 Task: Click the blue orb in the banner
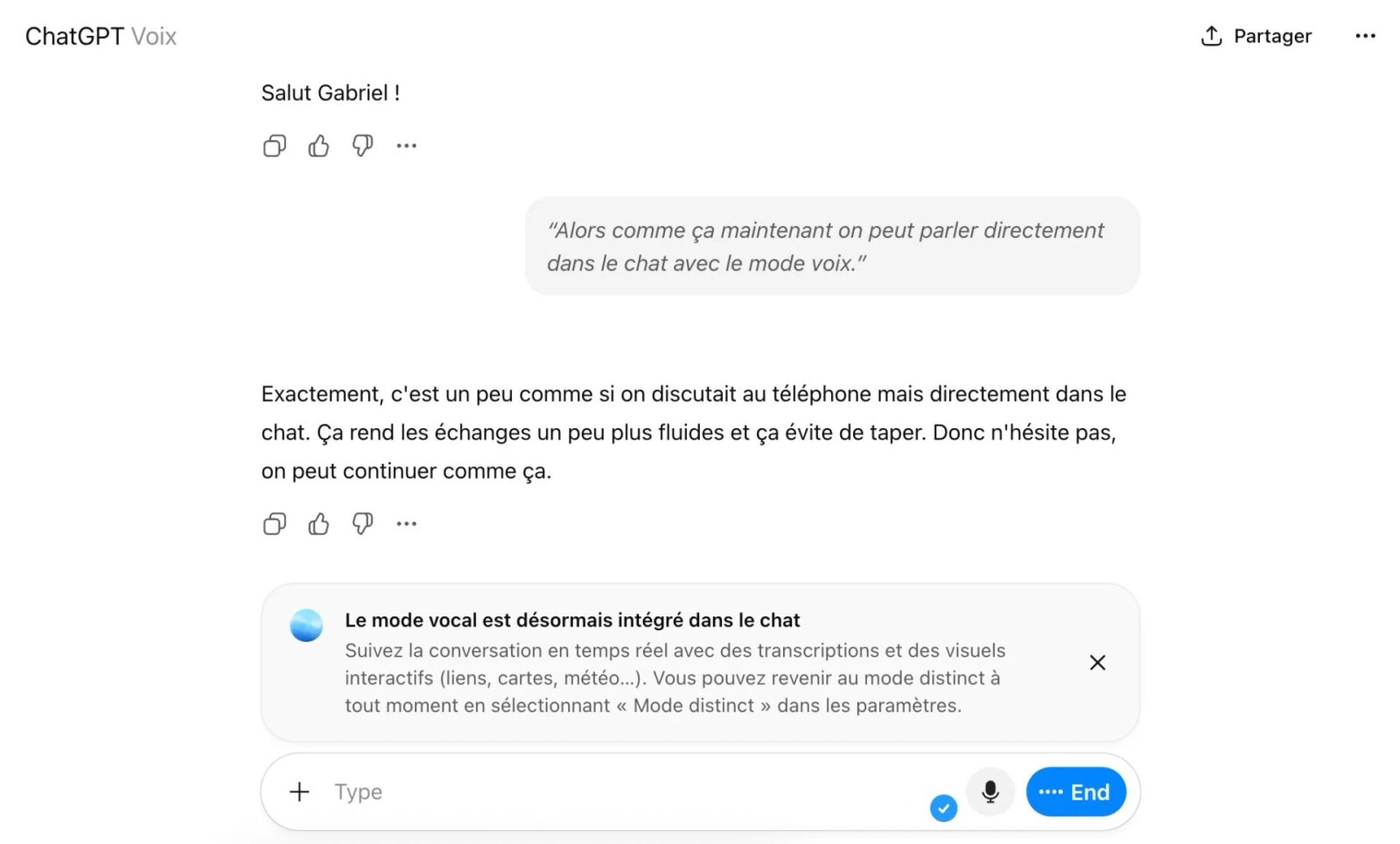tap(306, 625)
